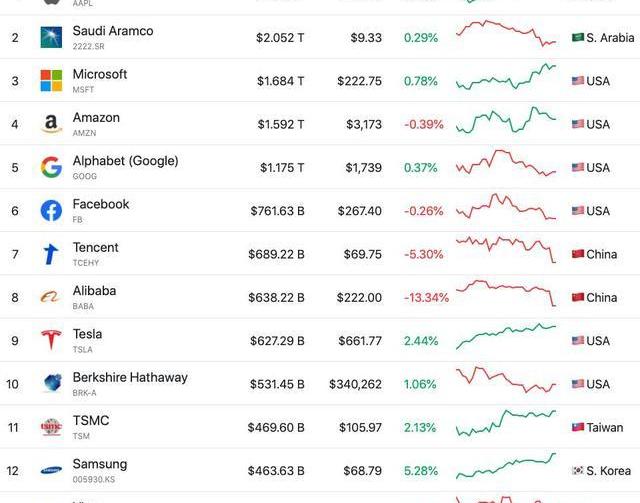Open the Saudi Aramco company link
This screenshot has width=640, height=503.
click(113, 31)
